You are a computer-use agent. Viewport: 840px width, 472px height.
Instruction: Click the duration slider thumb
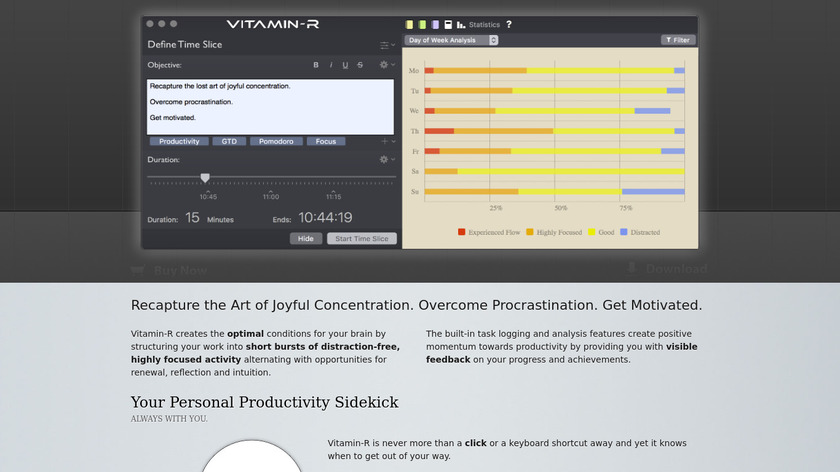pyautogui.click(x=205, y=177)
